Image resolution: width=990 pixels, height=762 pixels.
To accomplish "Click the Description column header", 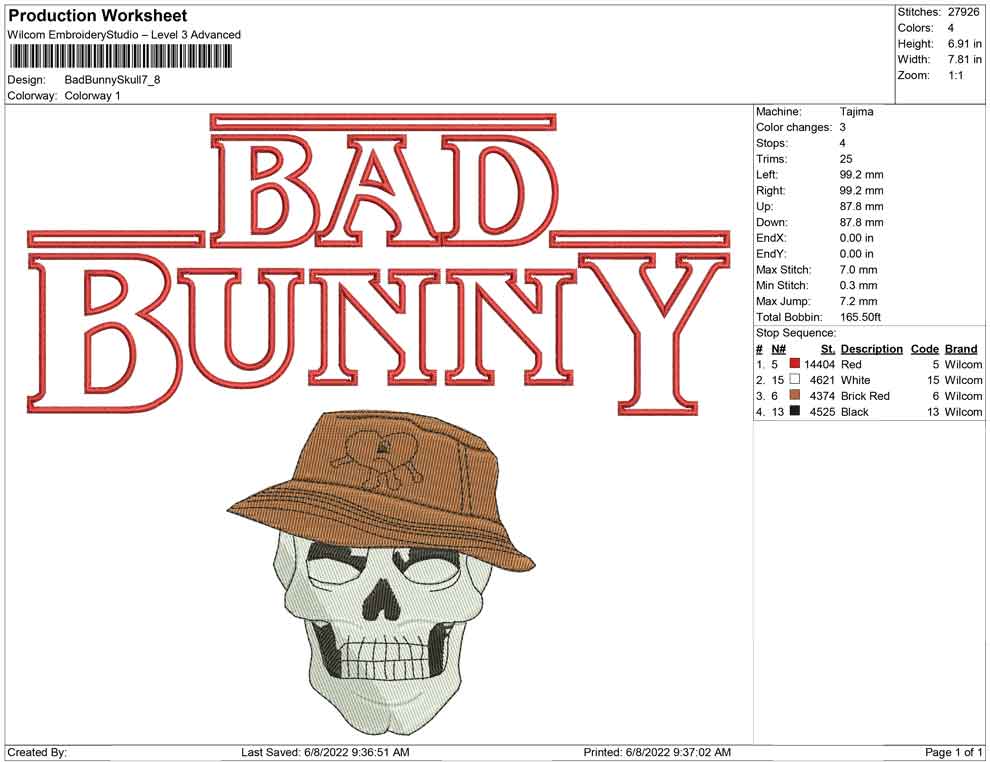I will (x=871, y=349).
